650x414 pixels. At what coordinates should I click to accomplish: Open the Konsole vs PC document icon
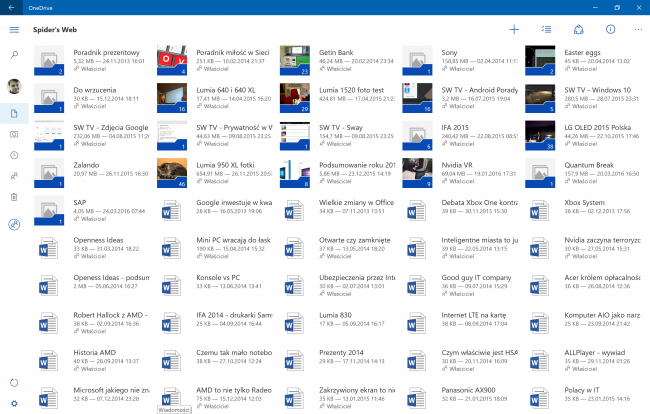pos(172,286)
